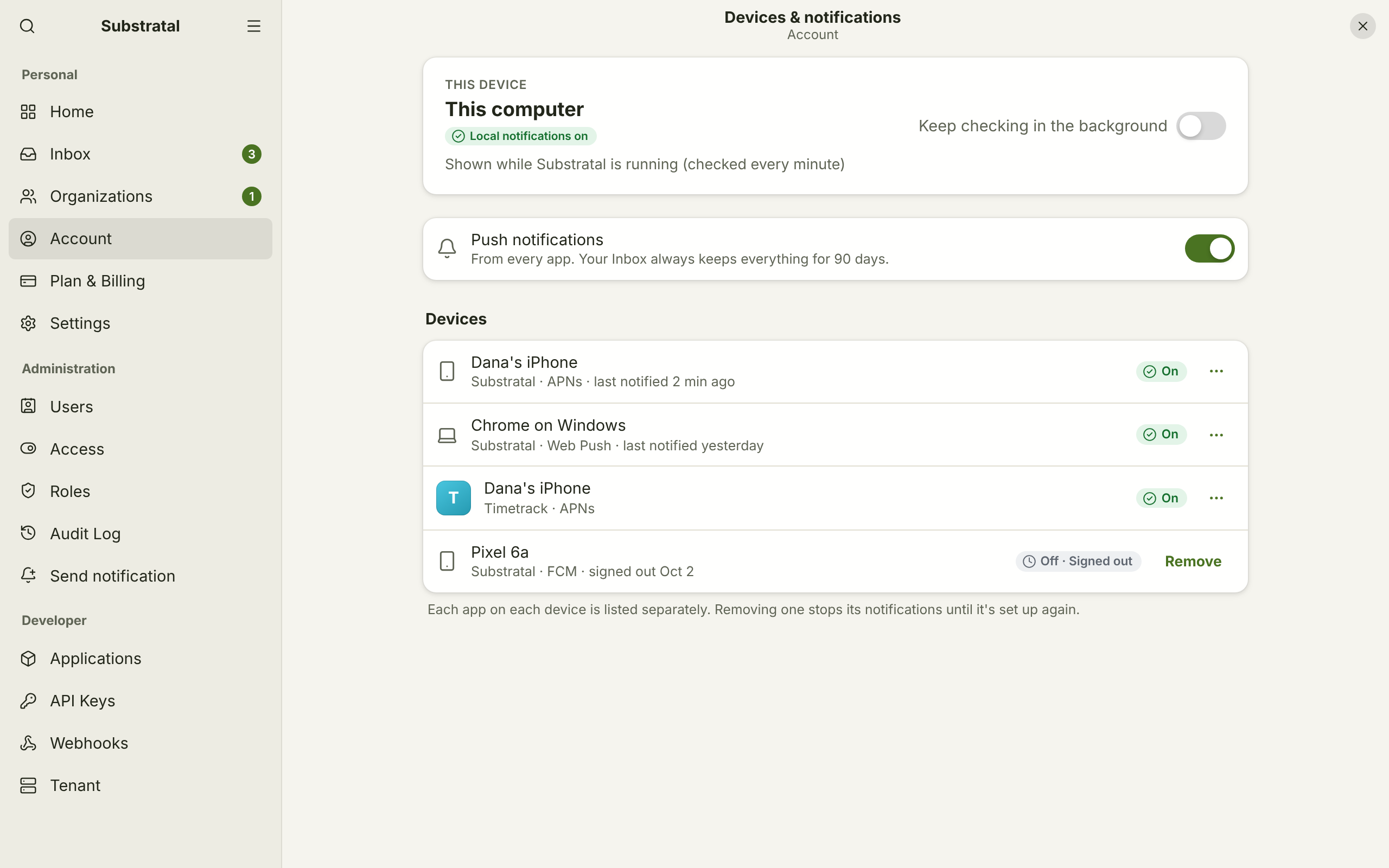Click the Tenant server icon

(x=28, y=786)
